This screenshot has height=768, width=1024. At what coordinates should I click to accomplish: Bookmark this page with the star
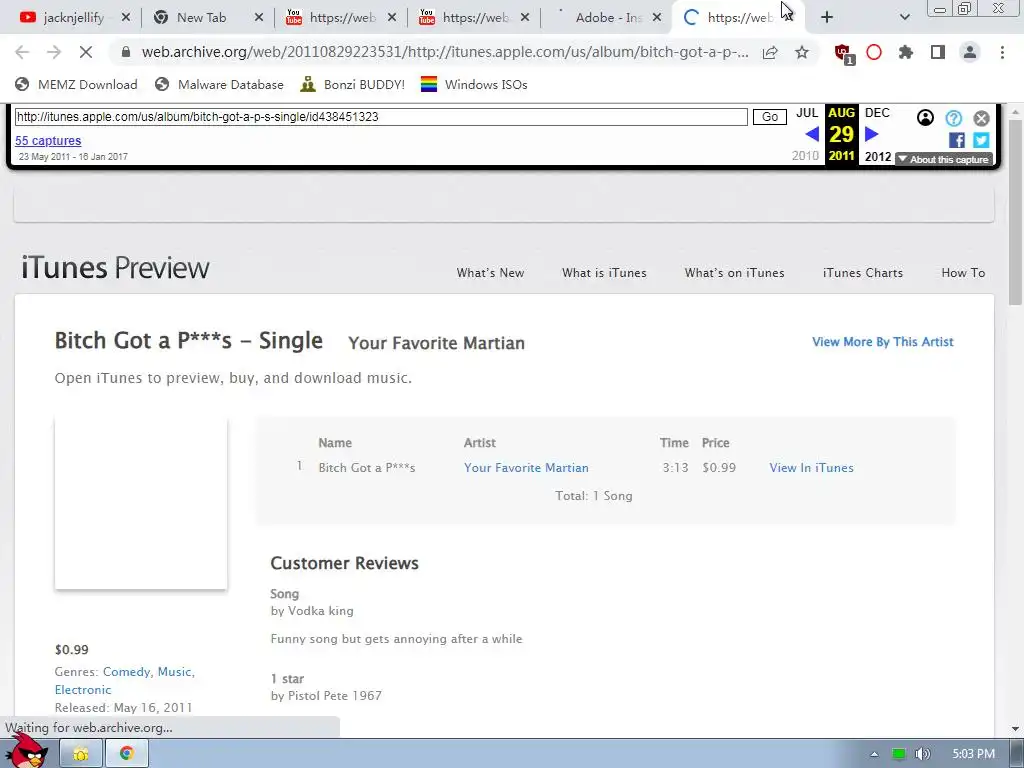(x=802, y=52)
